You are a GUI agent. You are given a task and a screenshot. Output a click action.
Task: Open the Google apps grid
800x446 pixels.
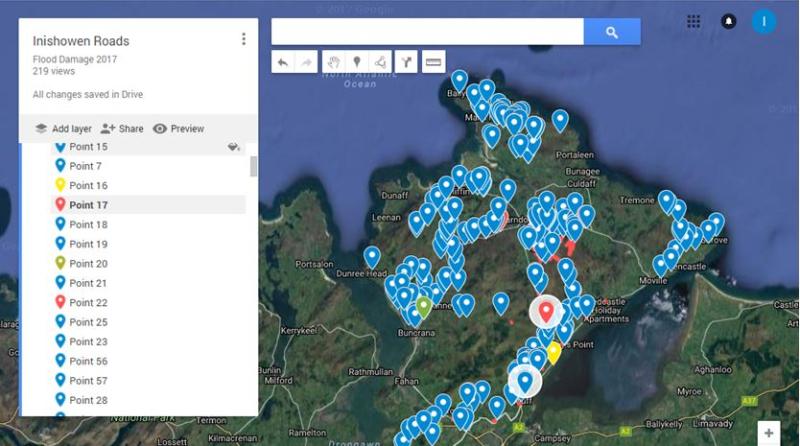pos(694,21)
